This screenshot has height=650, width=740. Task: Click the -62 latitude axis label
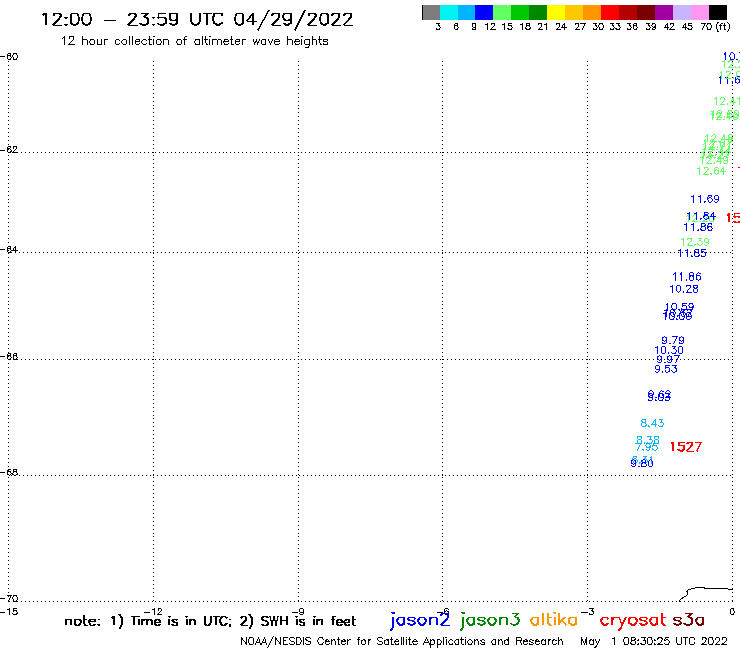(x=9, y=150)
